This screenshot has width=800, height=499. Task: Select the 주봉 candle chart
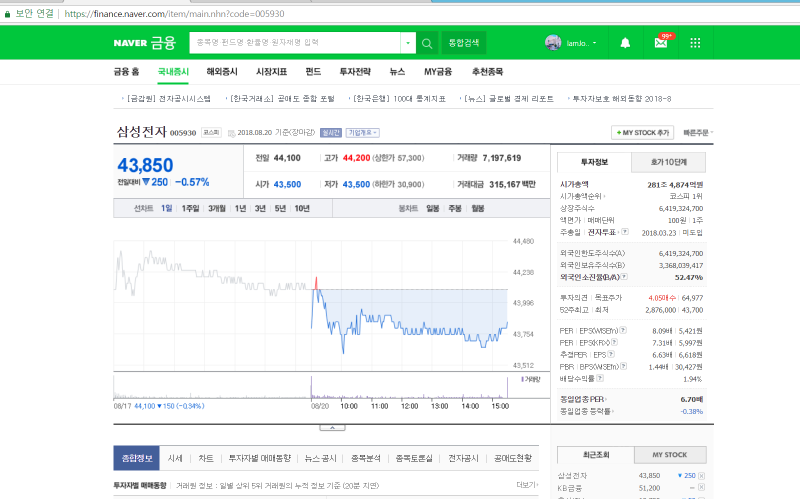[455, 208]
